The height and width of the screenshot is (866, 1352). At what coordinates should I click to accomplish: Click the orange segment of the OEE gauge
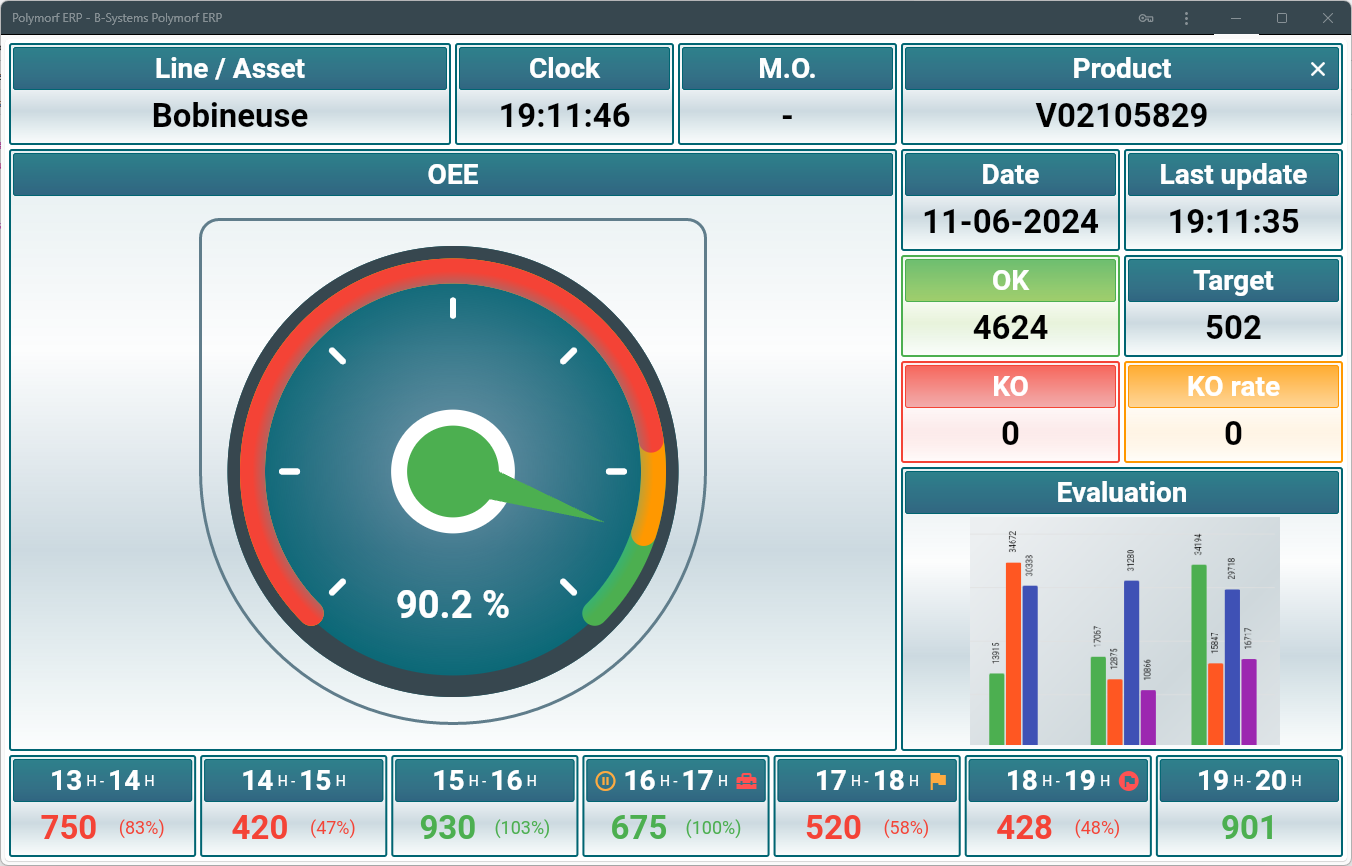point(651,495)
